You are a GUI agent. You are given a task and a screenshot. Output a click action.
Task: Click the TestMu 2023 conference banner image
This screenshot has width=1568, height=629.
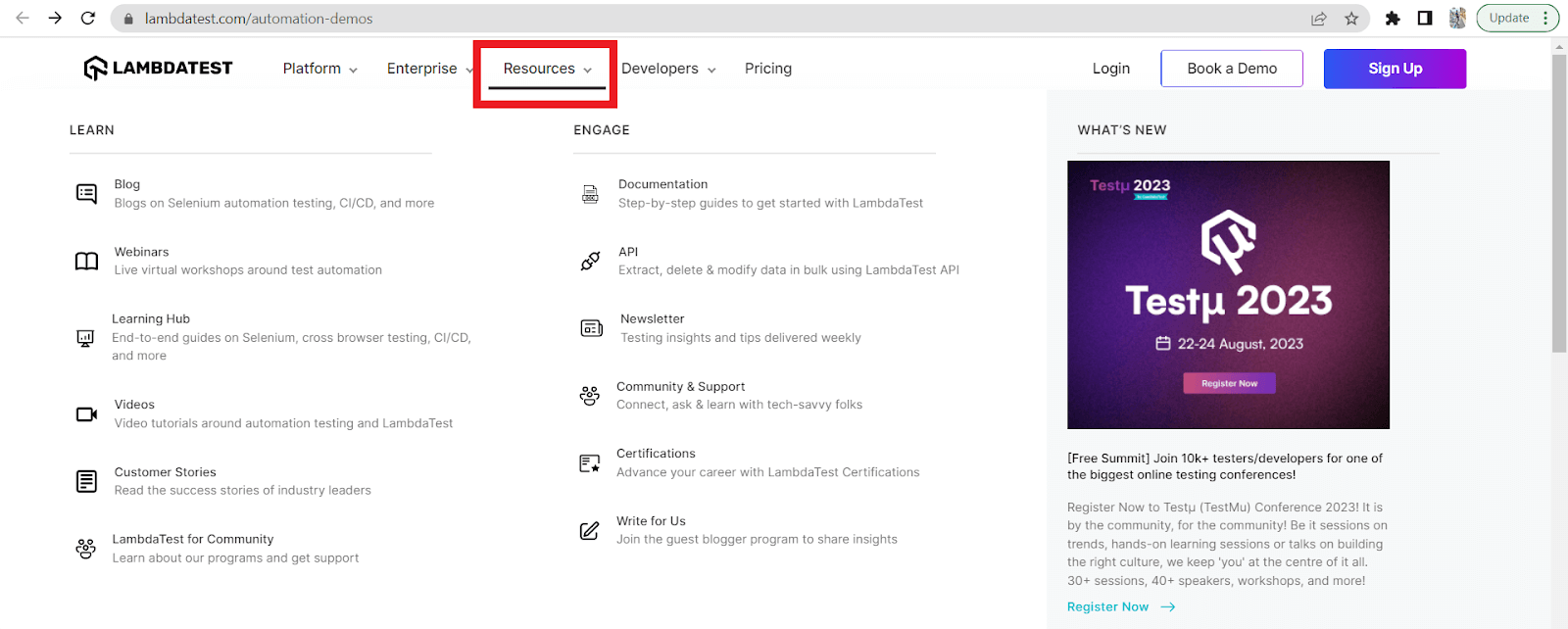1228,294
